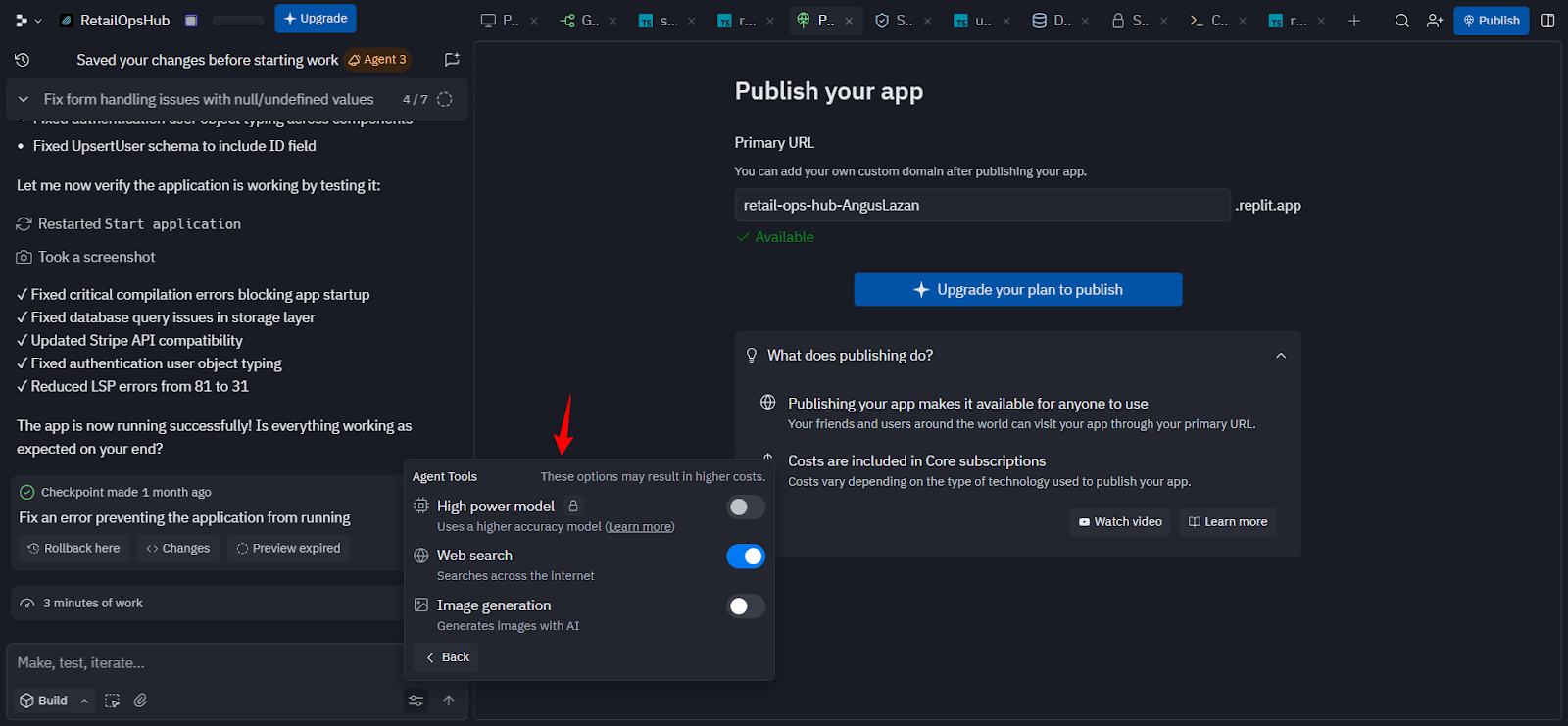The width and height of the screenshot is (1568, 726).
Task: Click Took a screenshot line
Action: (86, 257)
